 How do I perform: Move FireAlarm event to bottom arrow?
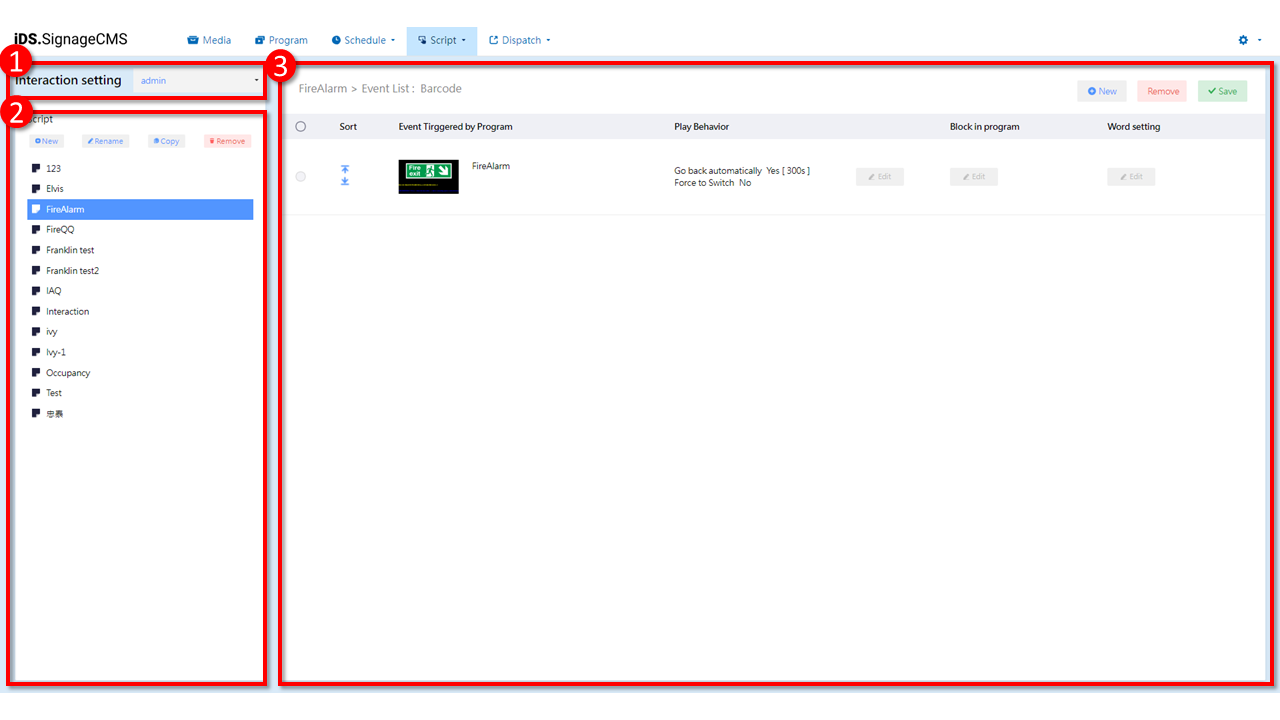(x=345, y=182)
